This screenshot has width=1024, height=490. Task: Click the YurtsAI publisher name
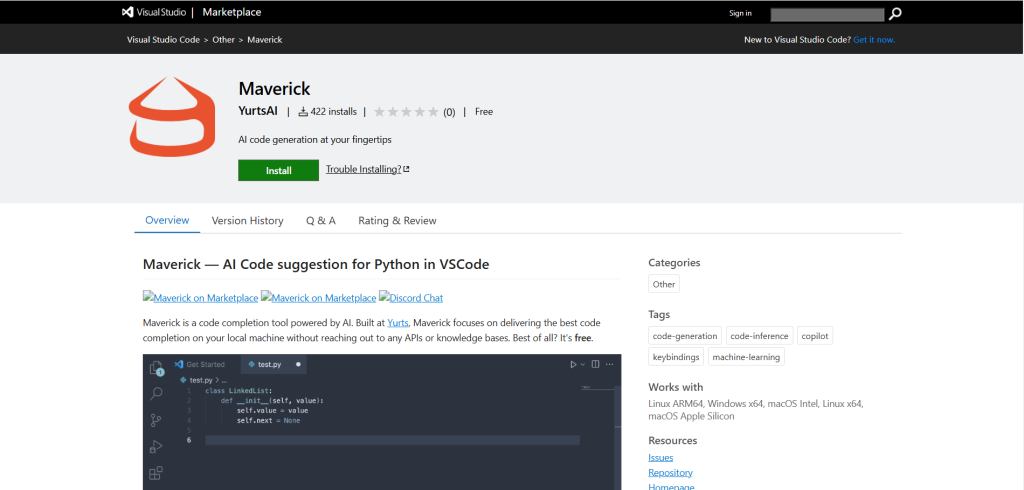coord(258,112)
